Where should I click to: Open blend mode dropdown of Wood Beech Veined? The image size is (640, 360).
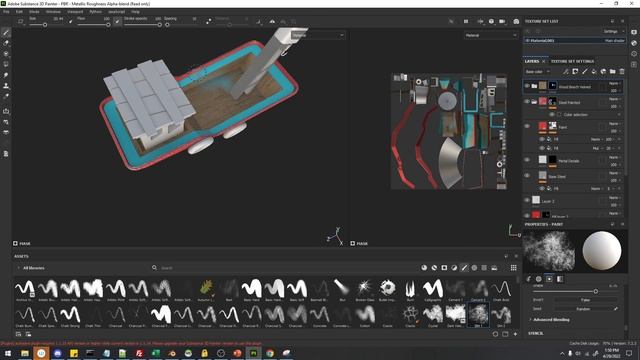pyautogui.click(x=615, y=83)
